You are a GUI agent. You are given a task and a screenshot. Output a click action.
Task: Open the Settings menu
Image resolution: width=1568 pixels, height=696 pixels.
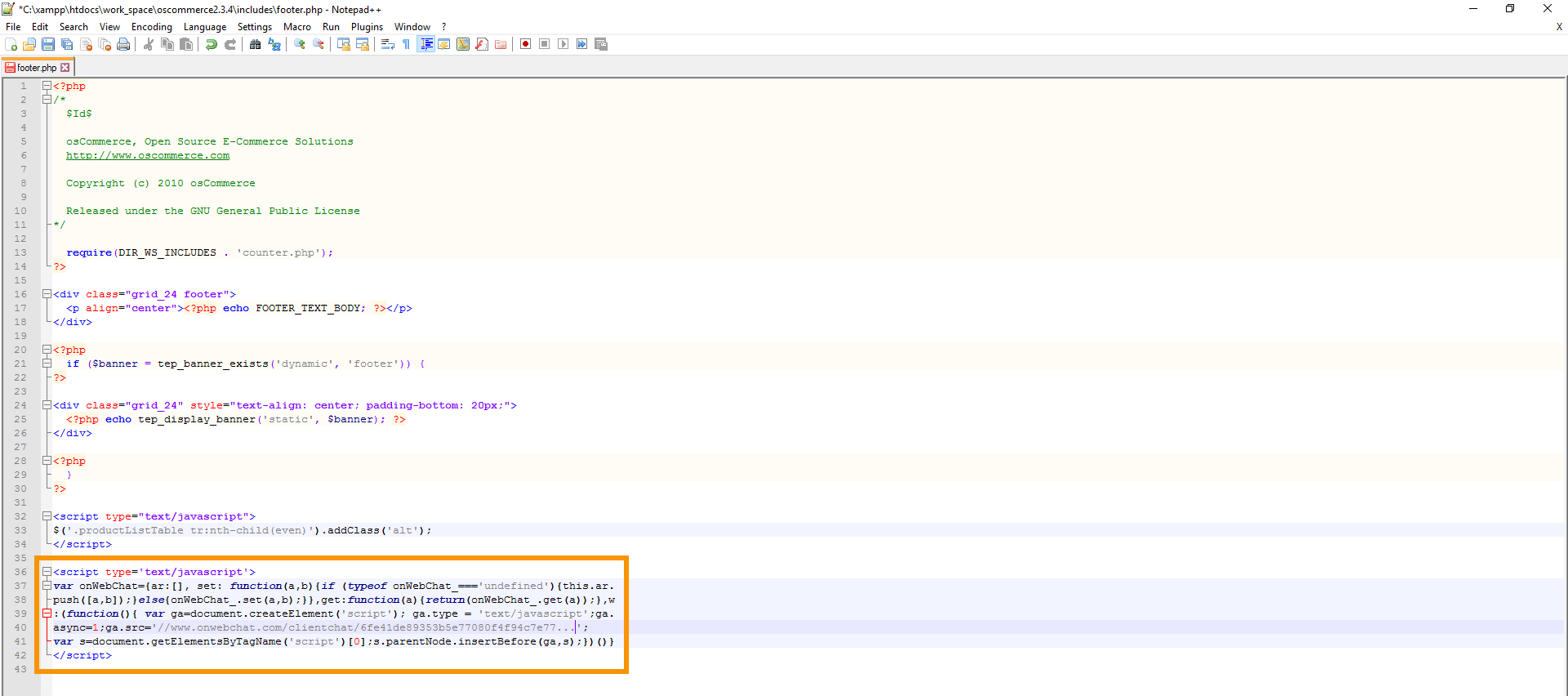coord(255,27)
